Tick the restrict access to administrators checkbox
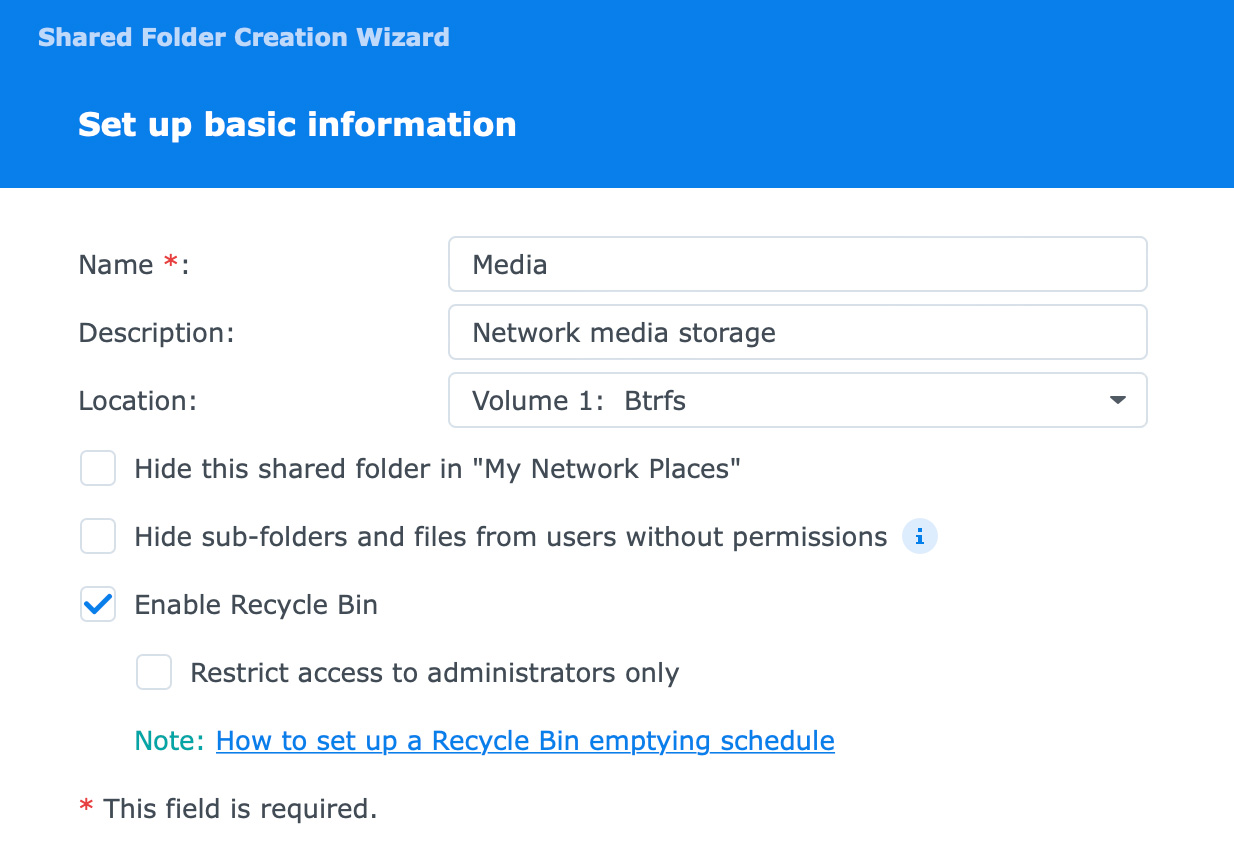The image size is (1234, 850). (x=154, y=673)
